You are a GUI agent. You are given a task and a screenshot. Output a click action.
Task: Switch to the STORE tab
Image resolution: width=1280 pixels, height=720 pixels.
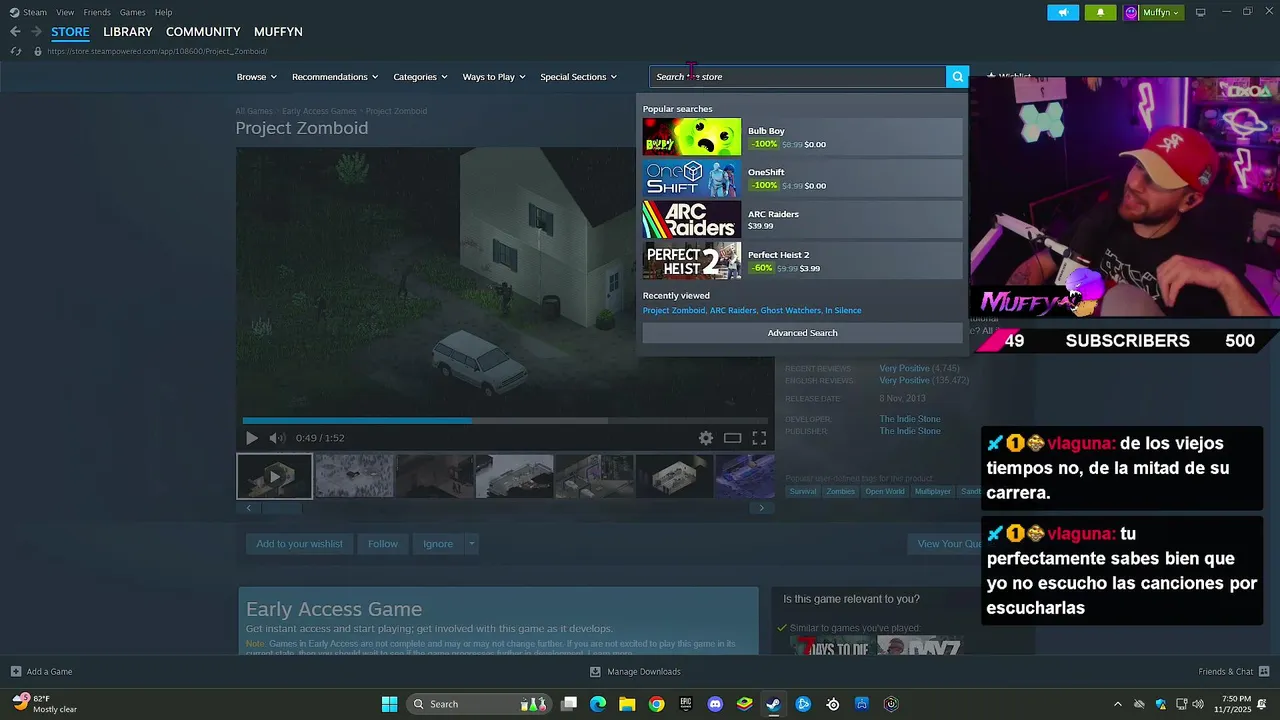click(70, 32)
